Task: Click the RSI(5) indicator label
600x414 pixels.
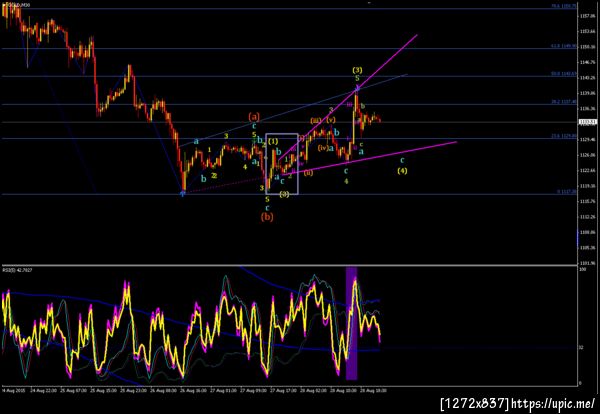Action: pos(18,270)
